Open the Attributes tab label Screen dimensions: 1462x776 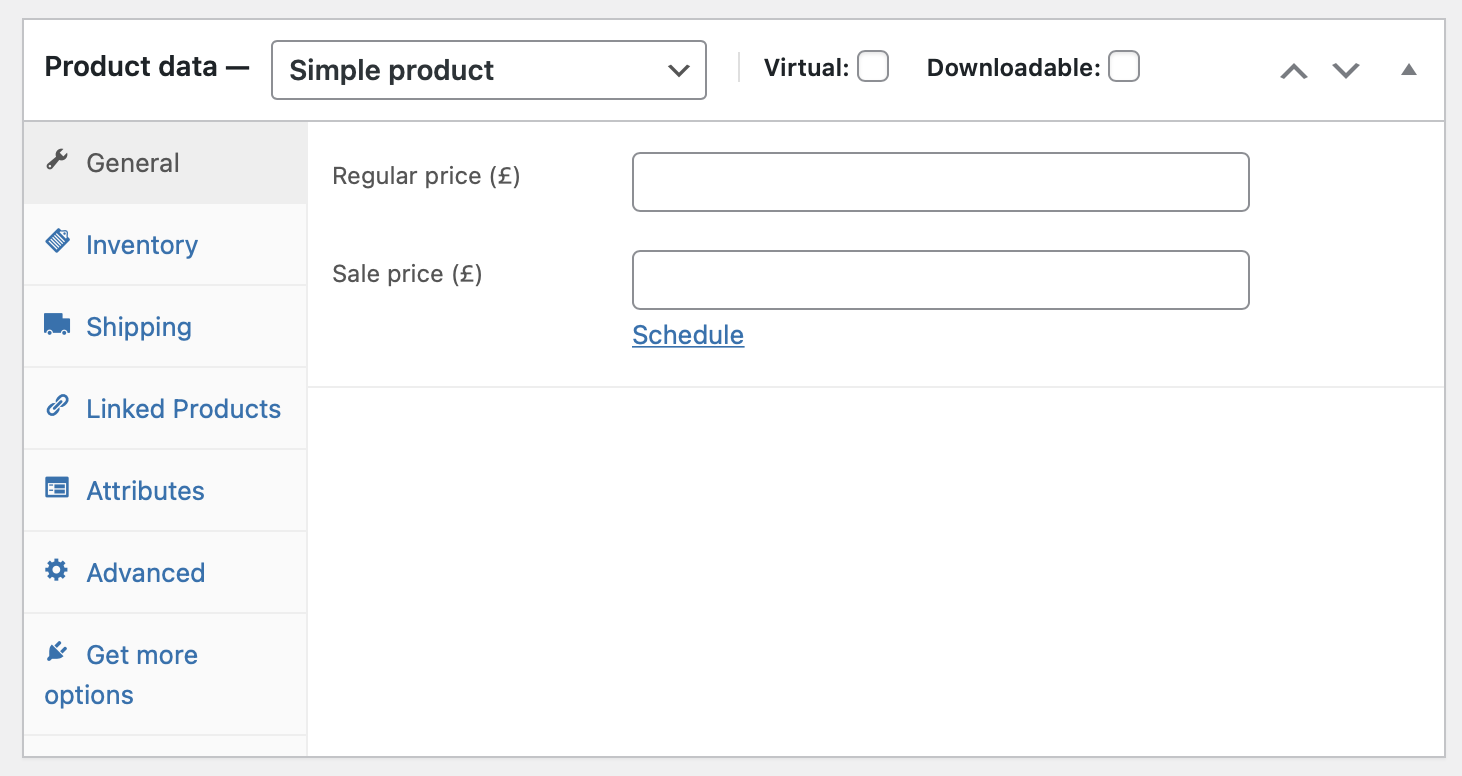[145, 491]
